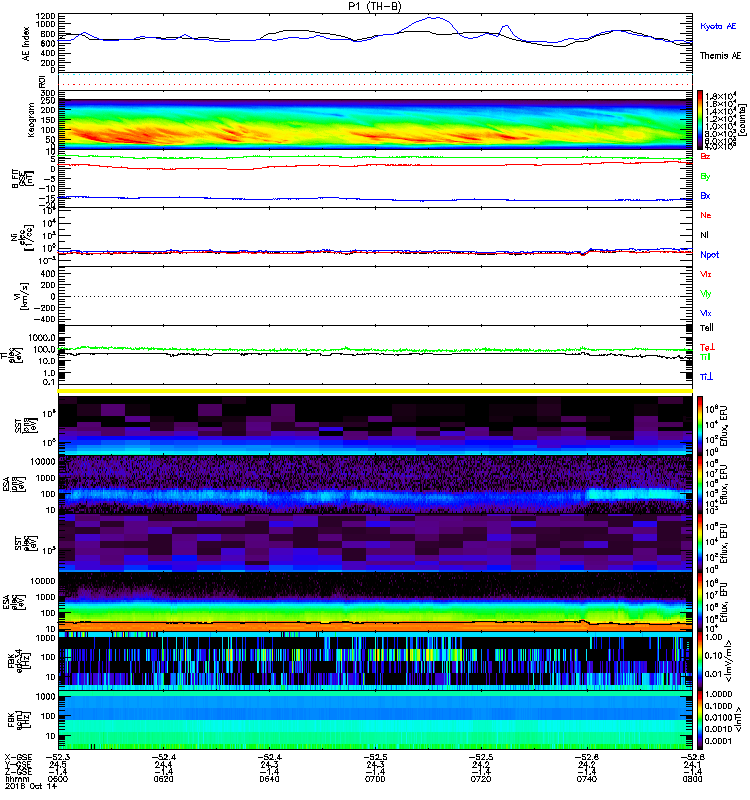Click the 0620 time tick label
The image size is (750, 800).
pos(163,779)
